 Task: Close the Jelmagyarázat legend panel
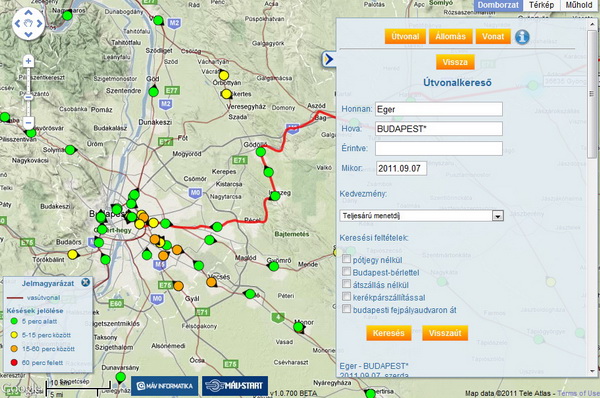pos(85,282)
